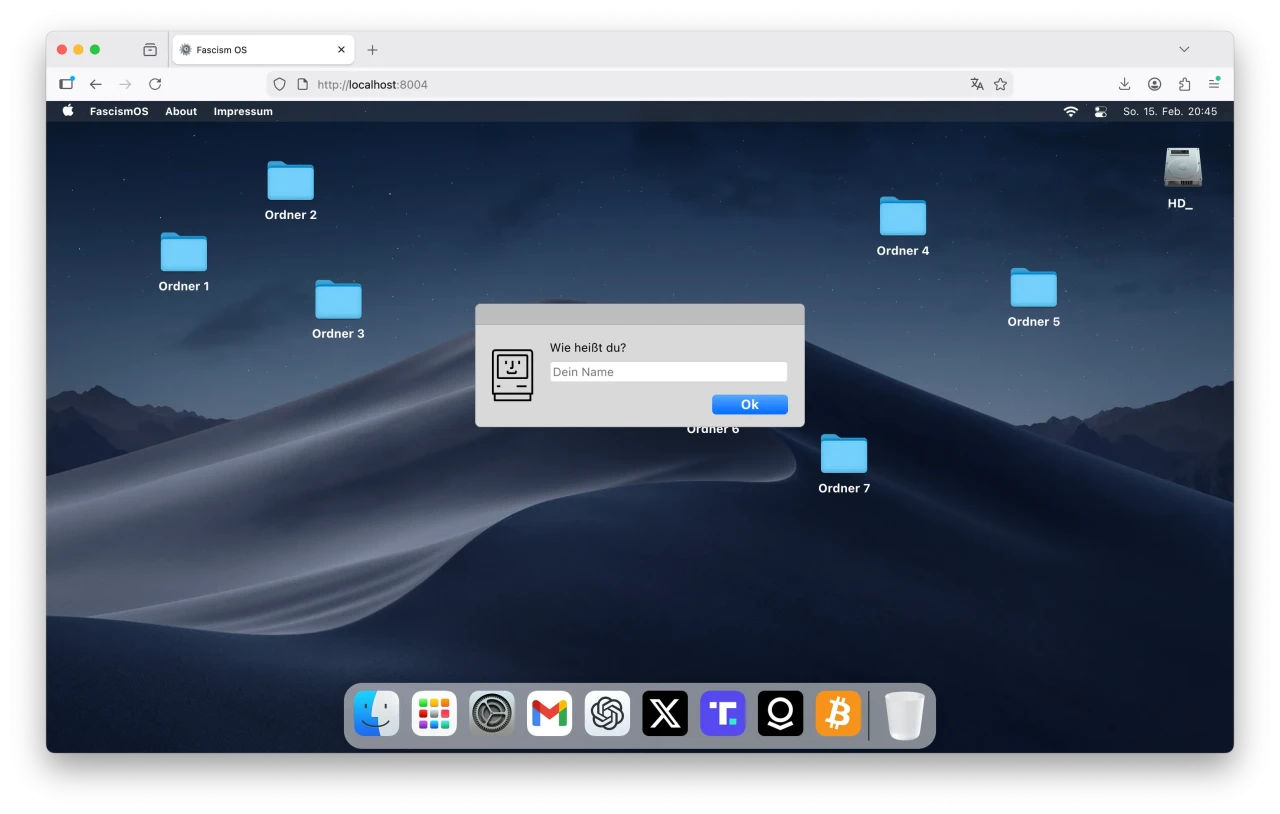
Task: Open Launchpad from the dock
Action: (434, 714)
